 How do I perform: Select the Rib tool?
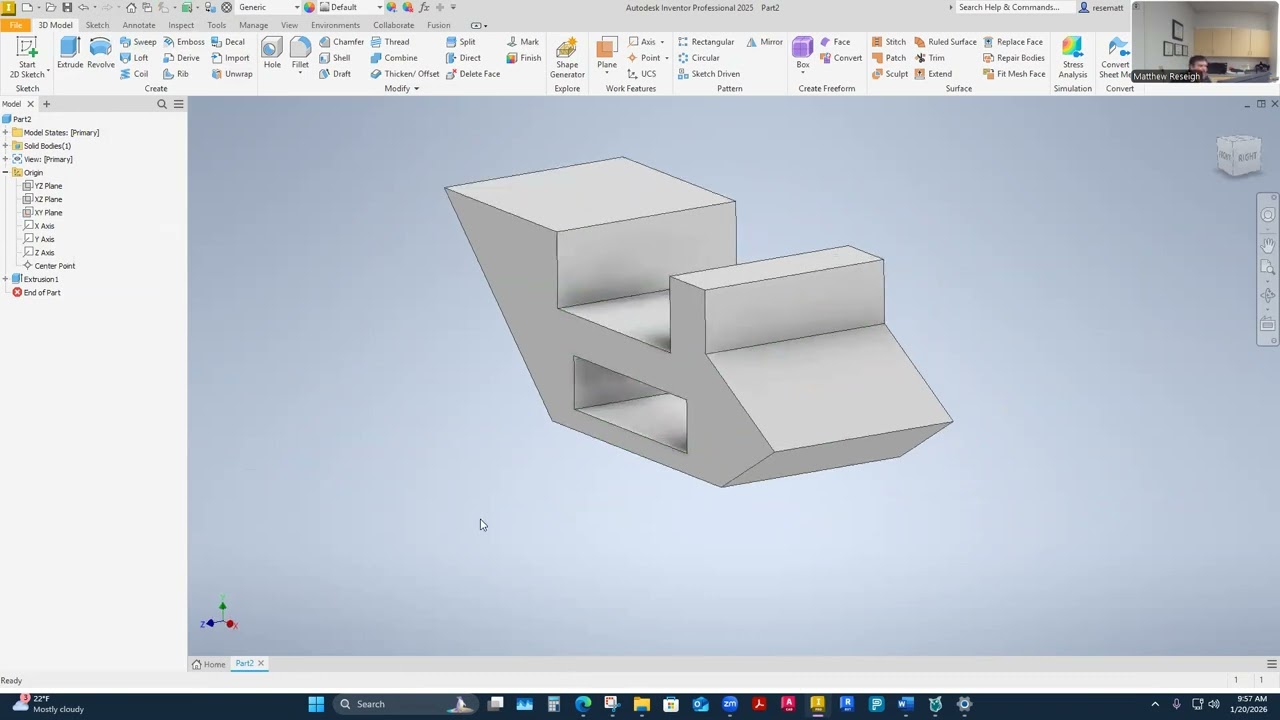tap(176, 74)
